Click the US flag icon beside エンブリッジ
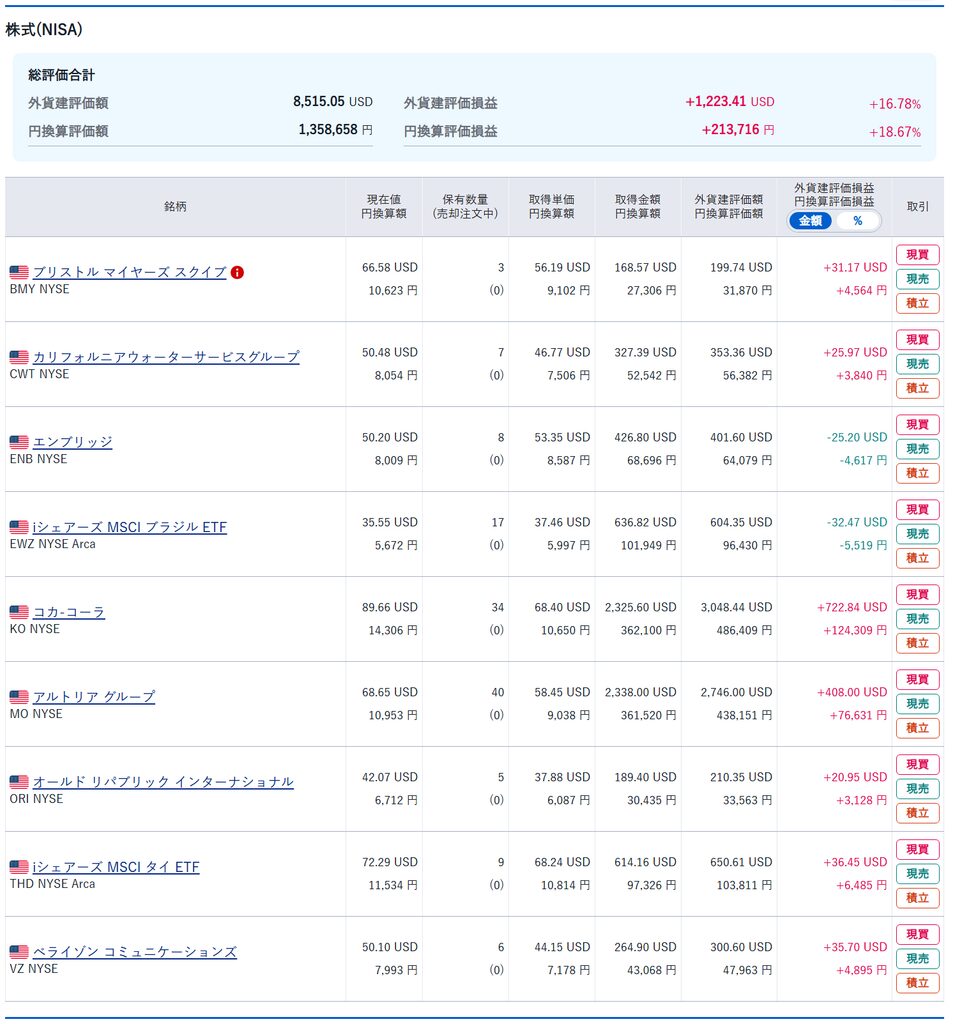The image size is (953, 1024). click(19, 442)
